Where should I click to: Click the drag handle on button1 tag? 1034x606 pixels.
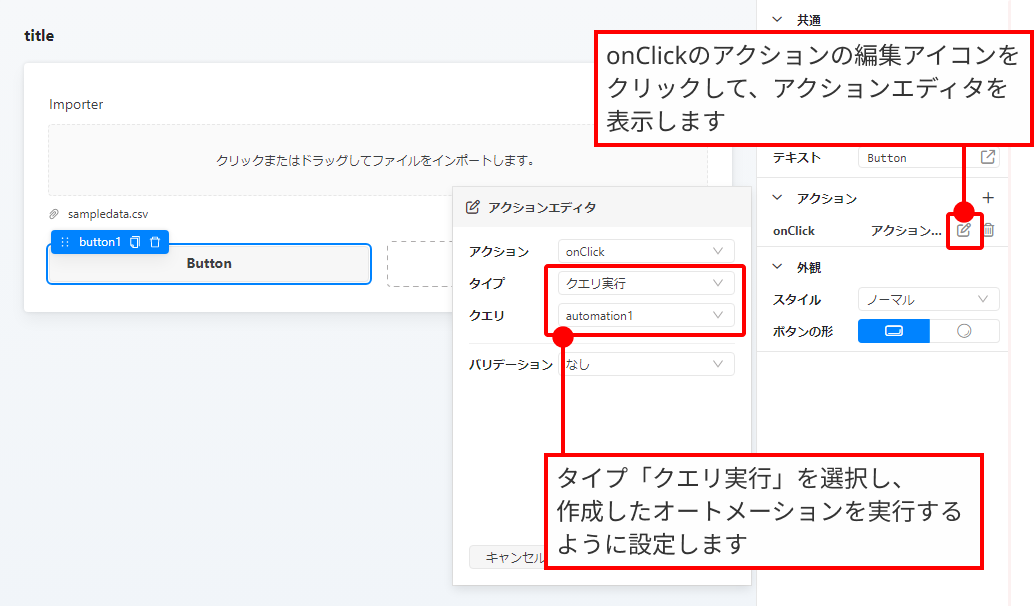[x=65, y=242]
